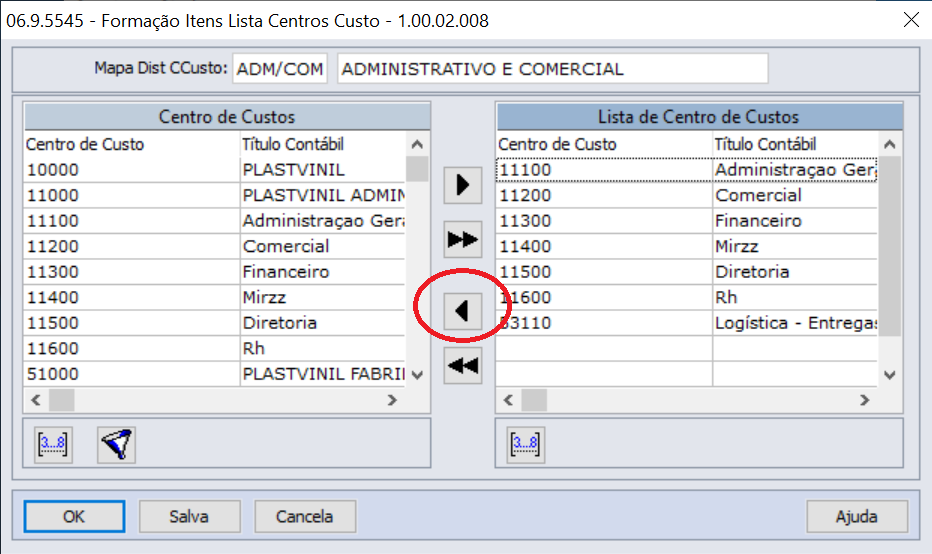Screen dimensions: 932x554
Task: Select row 11300 in left Centro de Custos list
Action: (215, 272)
